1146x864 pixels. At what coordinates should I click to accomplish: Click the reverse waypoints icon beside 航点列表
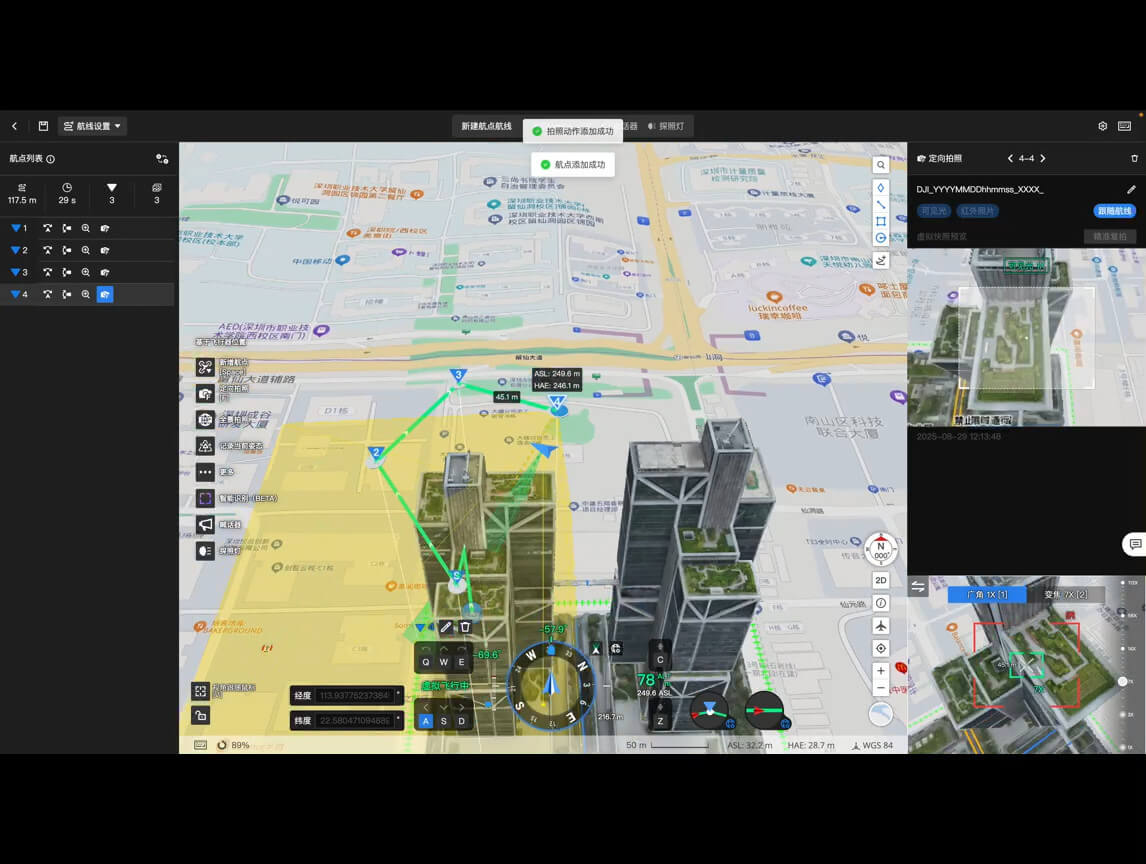(162, 159)
